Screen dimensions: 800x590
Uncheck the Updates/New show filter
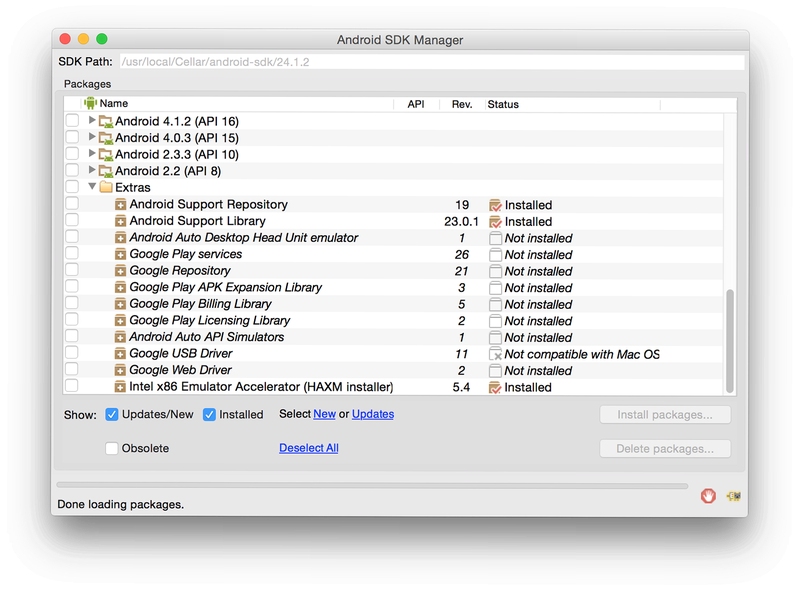coord(112,414)
